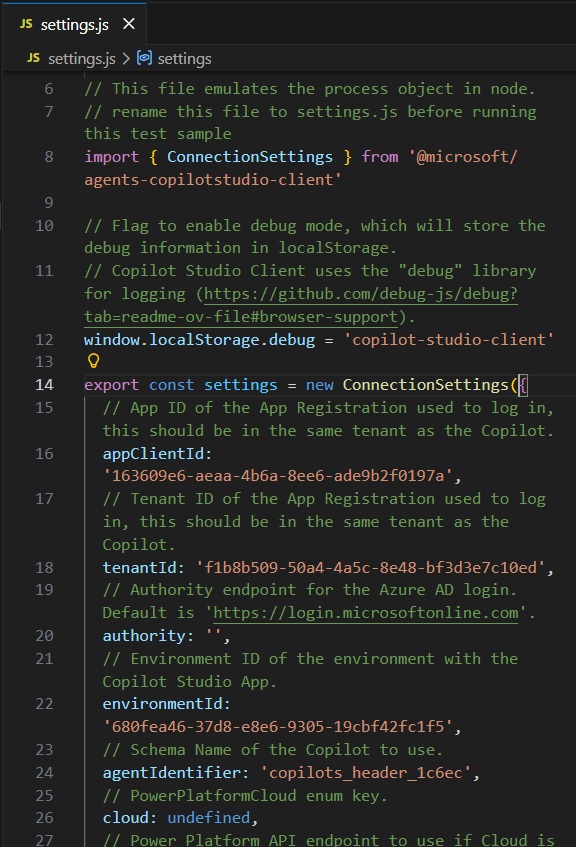
Task: Click the agentIdentifier string value
Action: (366, 772)
